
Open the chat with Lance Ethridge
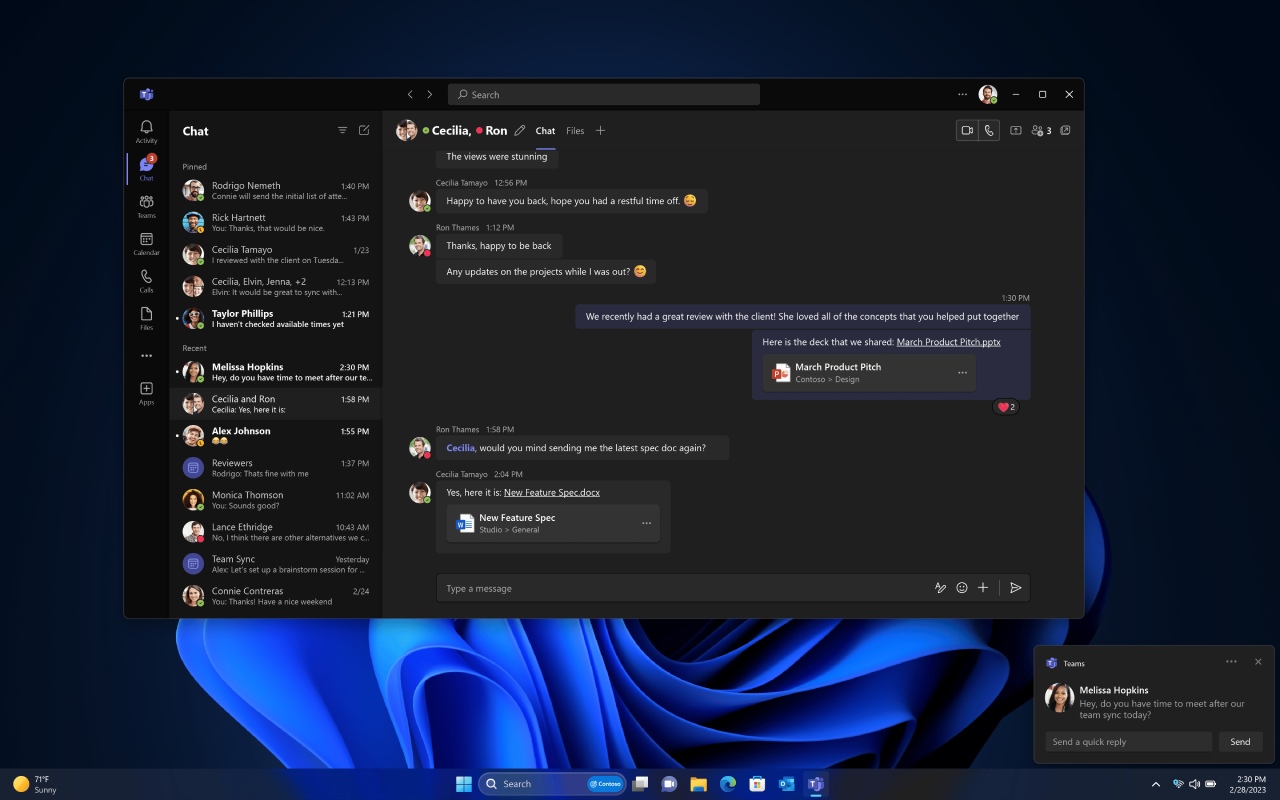pyautogui.click(x=275, y=532)
